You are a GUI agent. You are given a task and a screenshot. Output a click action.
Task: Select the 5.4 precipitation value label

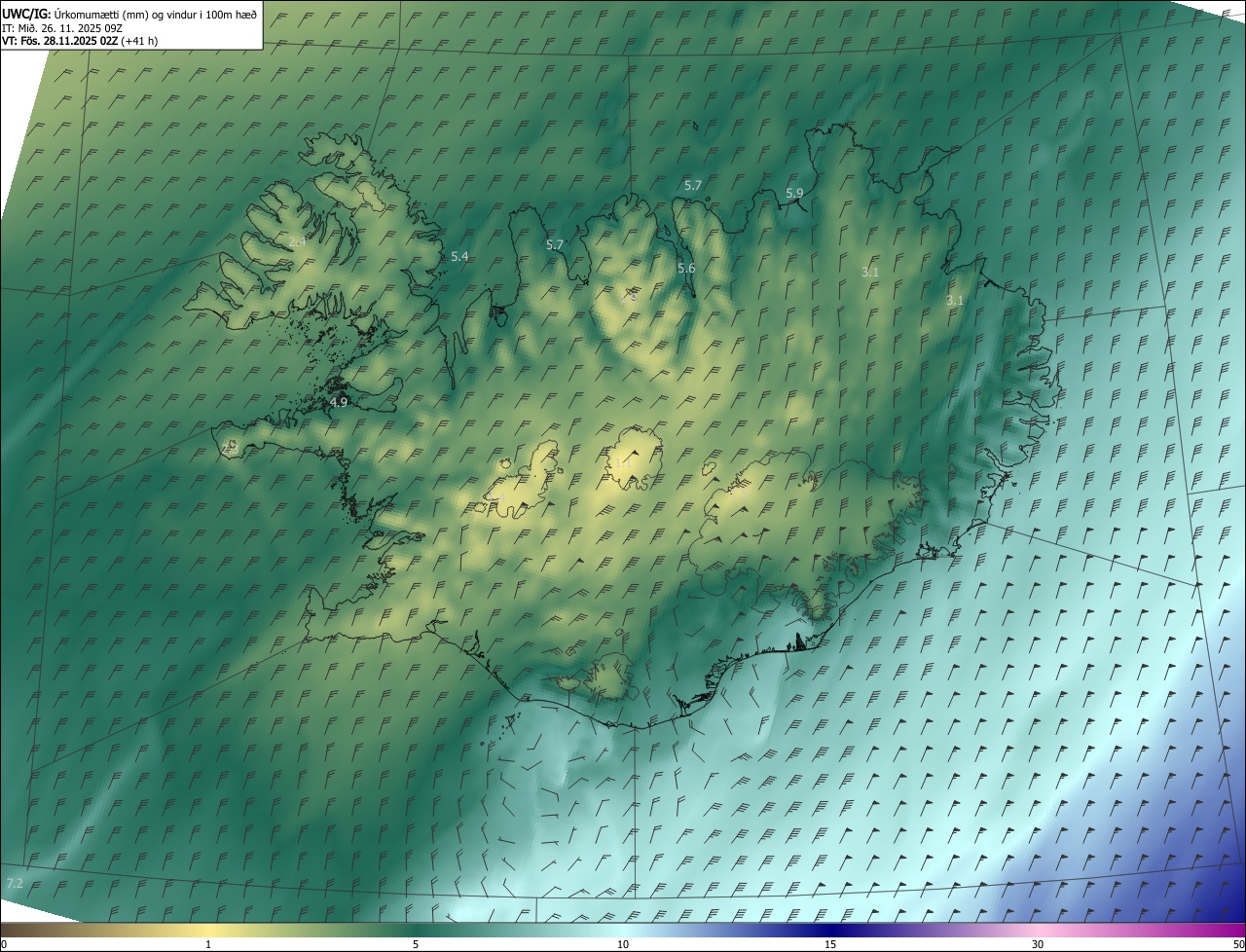pos(459,256)
